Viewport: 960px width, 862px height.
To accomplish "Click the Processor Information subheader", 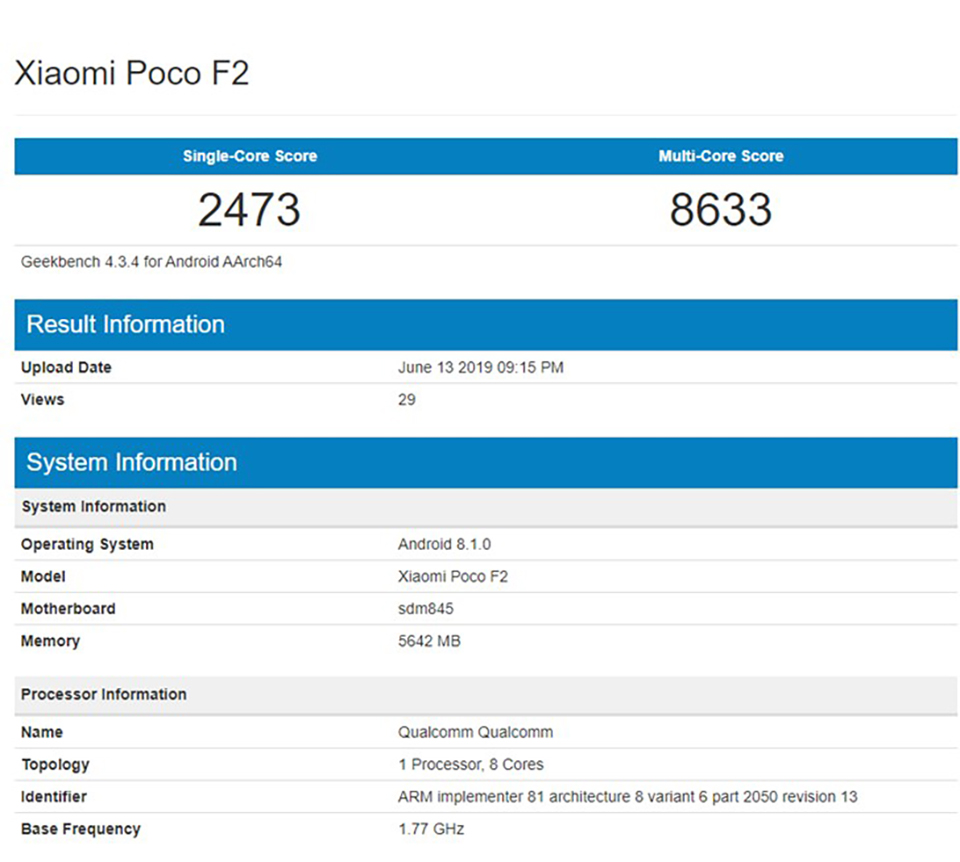I will (486, 695).
